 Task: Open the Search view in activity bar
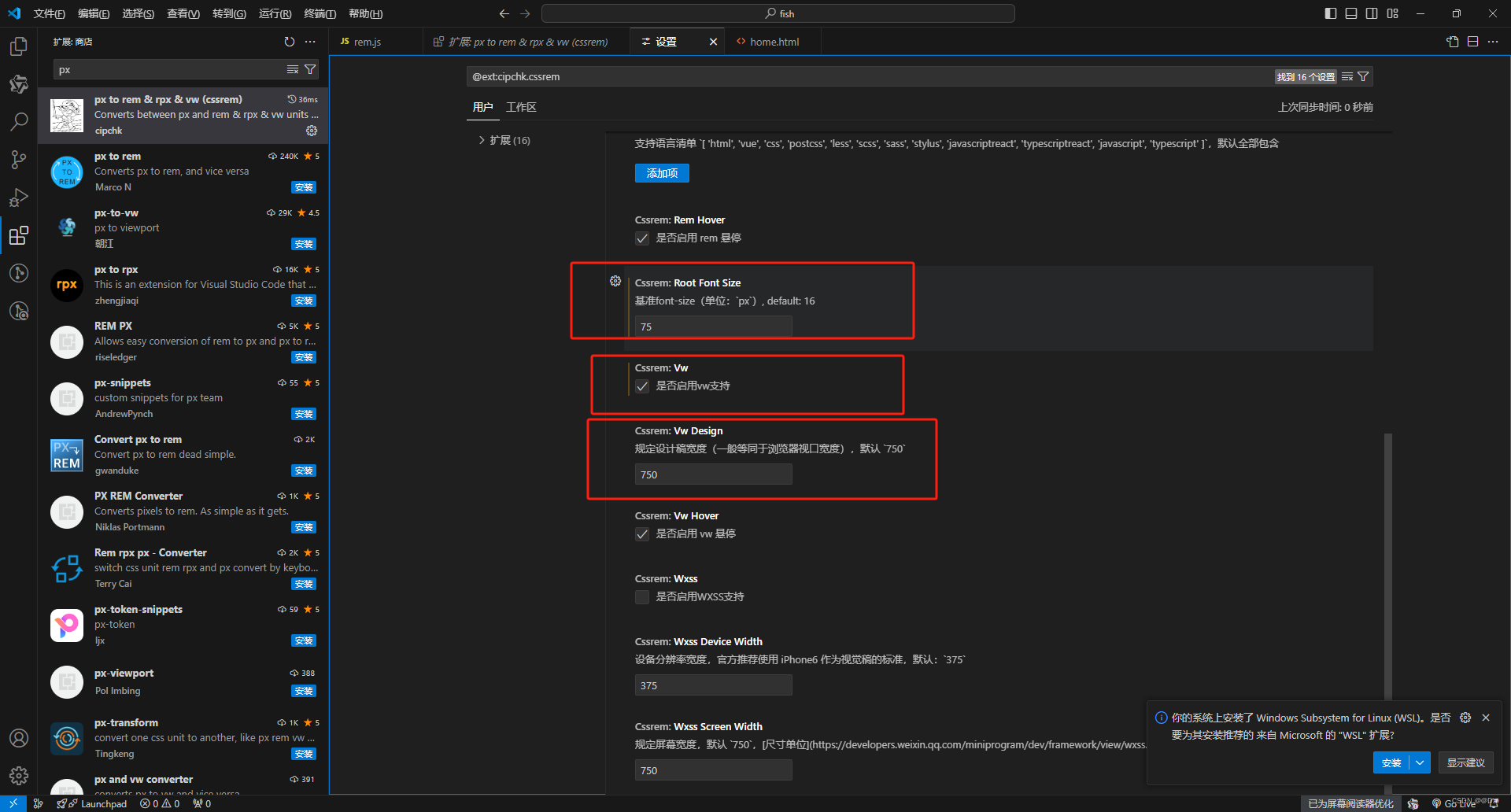click(x=19, y=122)
